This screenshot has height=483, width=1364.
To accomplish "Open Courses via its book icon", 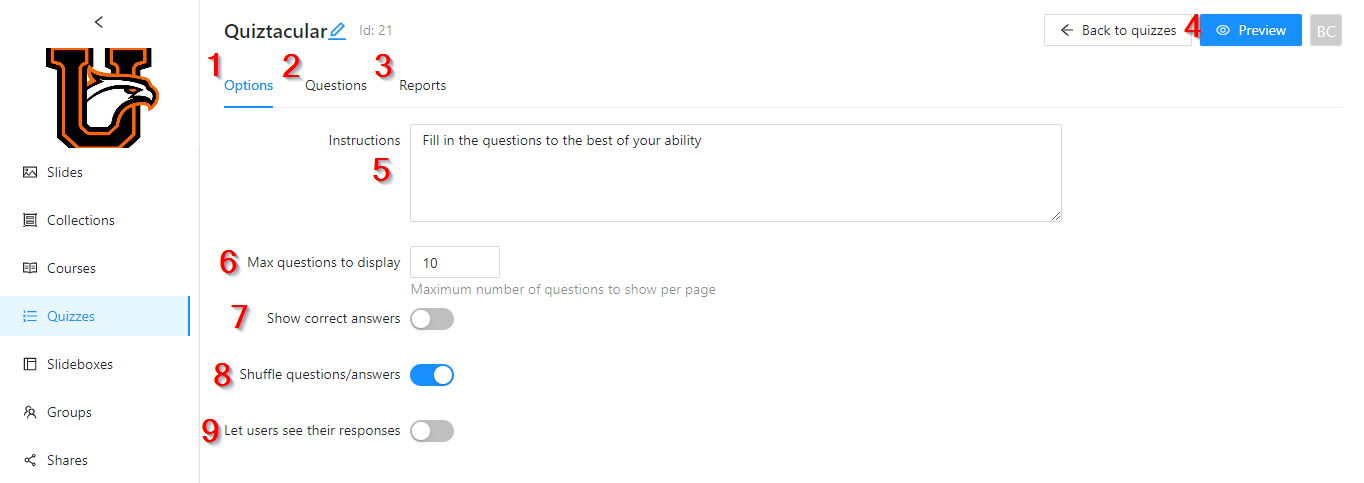I will [30, 268].
